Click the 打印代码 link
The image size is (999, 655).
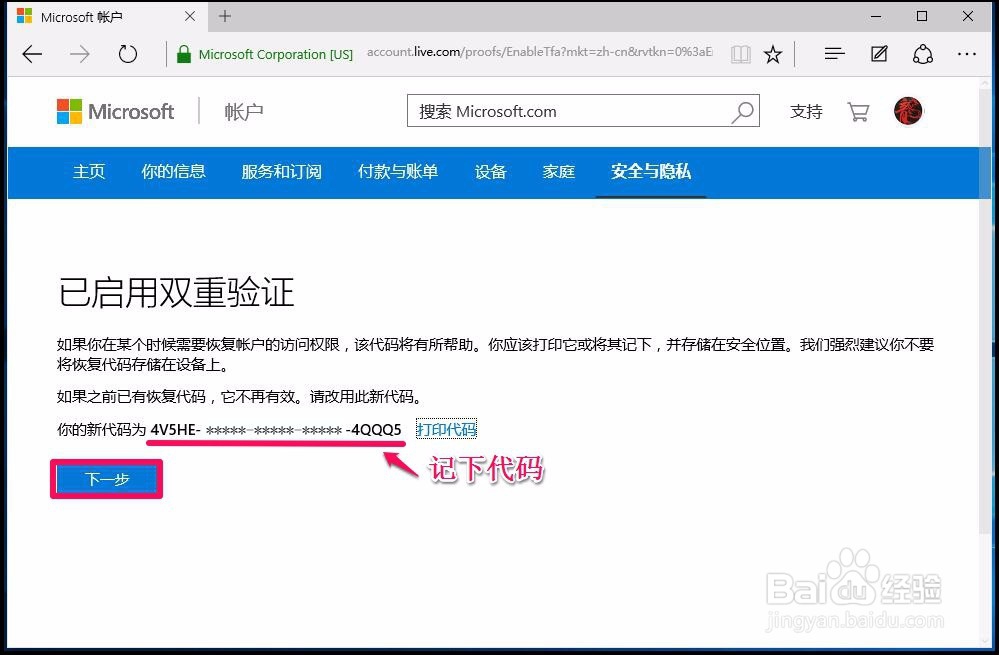[x=446, y=429]
